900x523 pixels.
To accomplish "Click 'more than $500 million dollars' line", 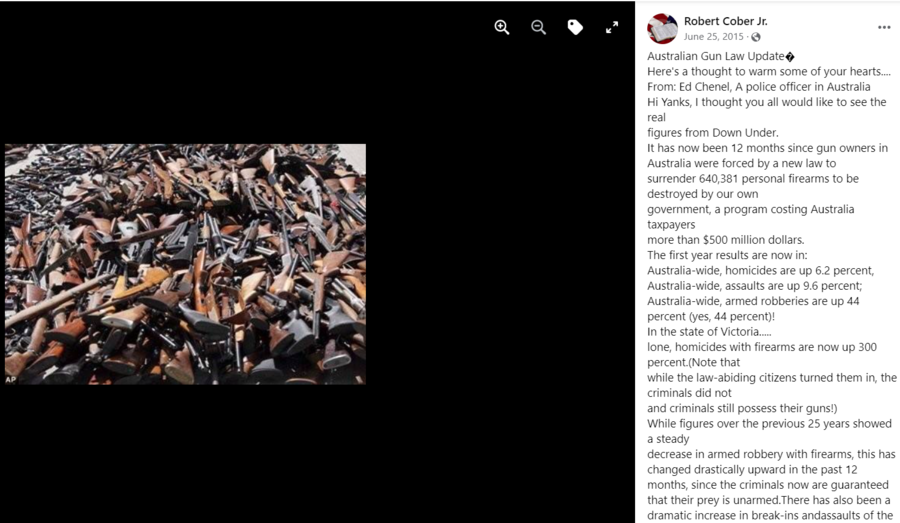I will (x=726, y=240).
